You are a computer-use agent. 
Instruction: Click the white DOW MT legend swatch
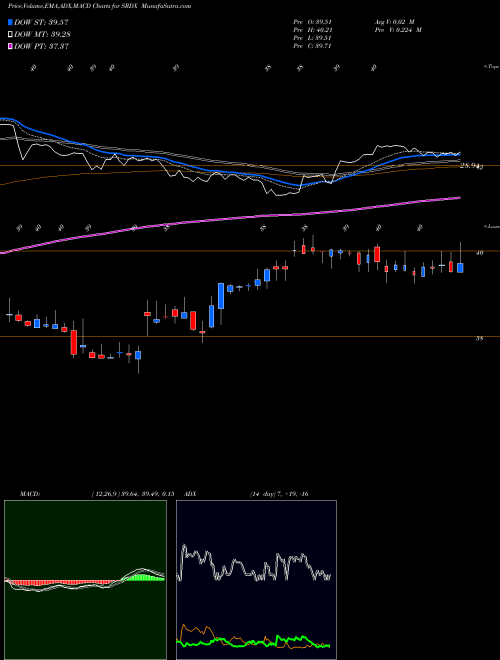[11, 34]
